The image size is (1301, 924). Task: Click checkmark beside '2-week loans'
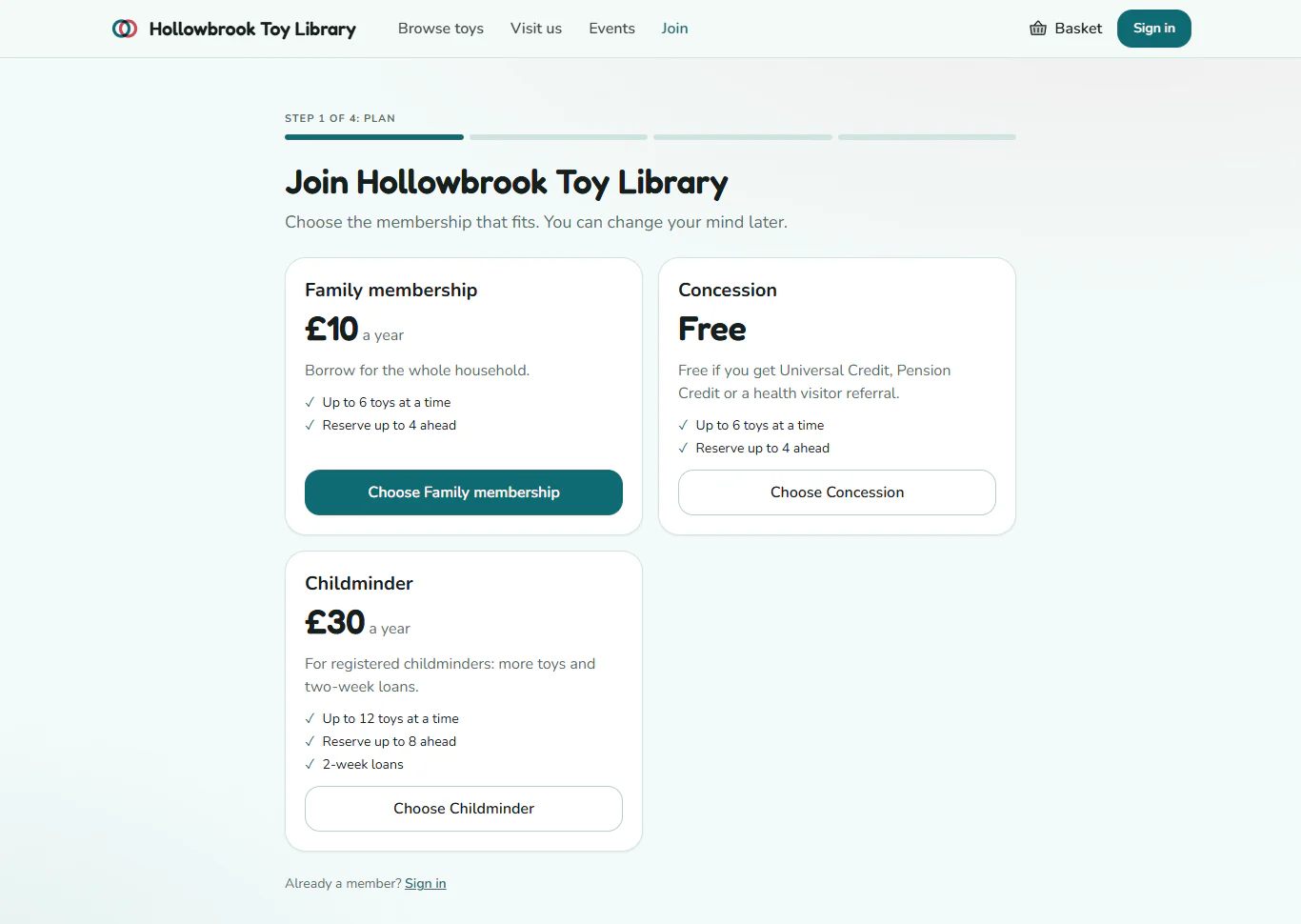coord(310,765)
